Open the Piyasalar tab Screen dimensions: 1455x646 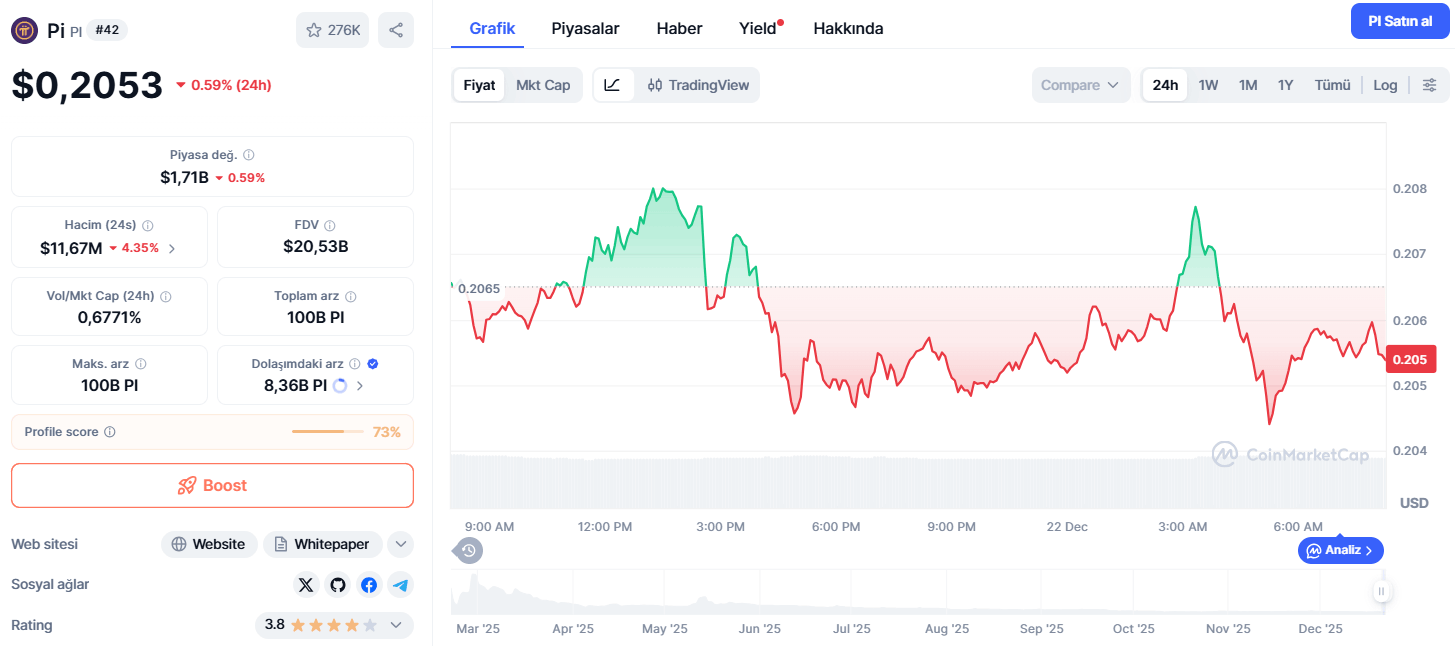[x=585, y=28]
